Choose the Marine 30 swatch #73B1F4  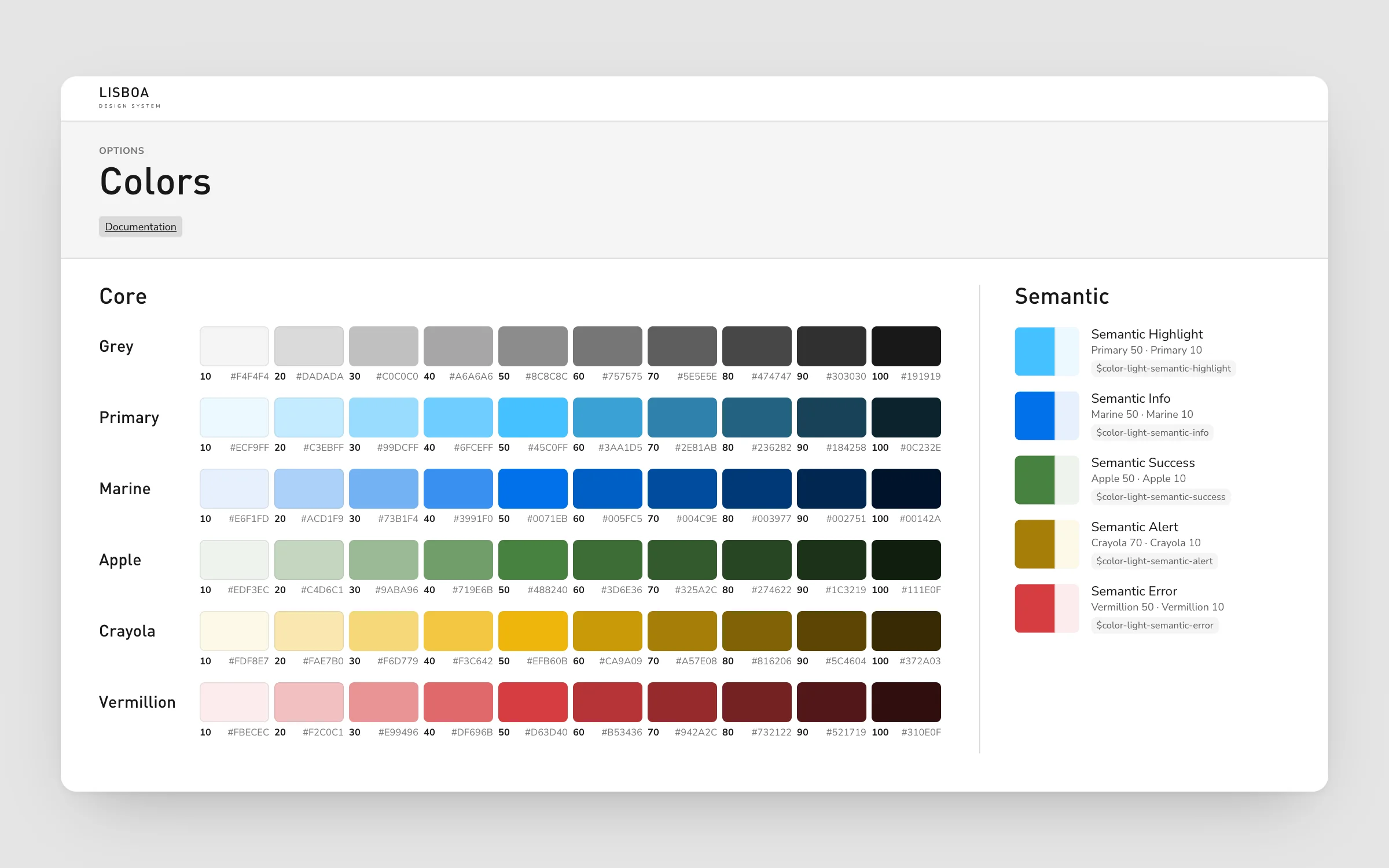tap(384, 488)
